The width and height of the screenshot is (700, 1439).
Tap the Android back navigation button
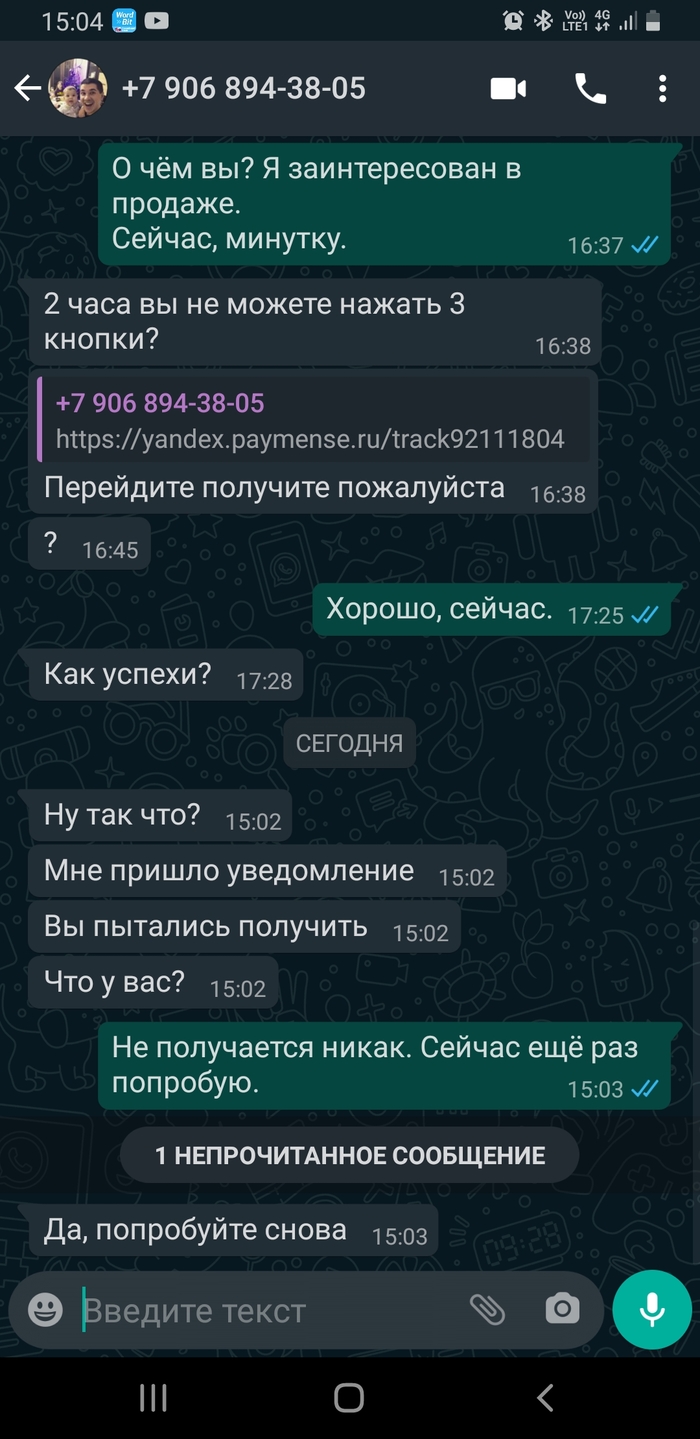(x=545, y=1397)
